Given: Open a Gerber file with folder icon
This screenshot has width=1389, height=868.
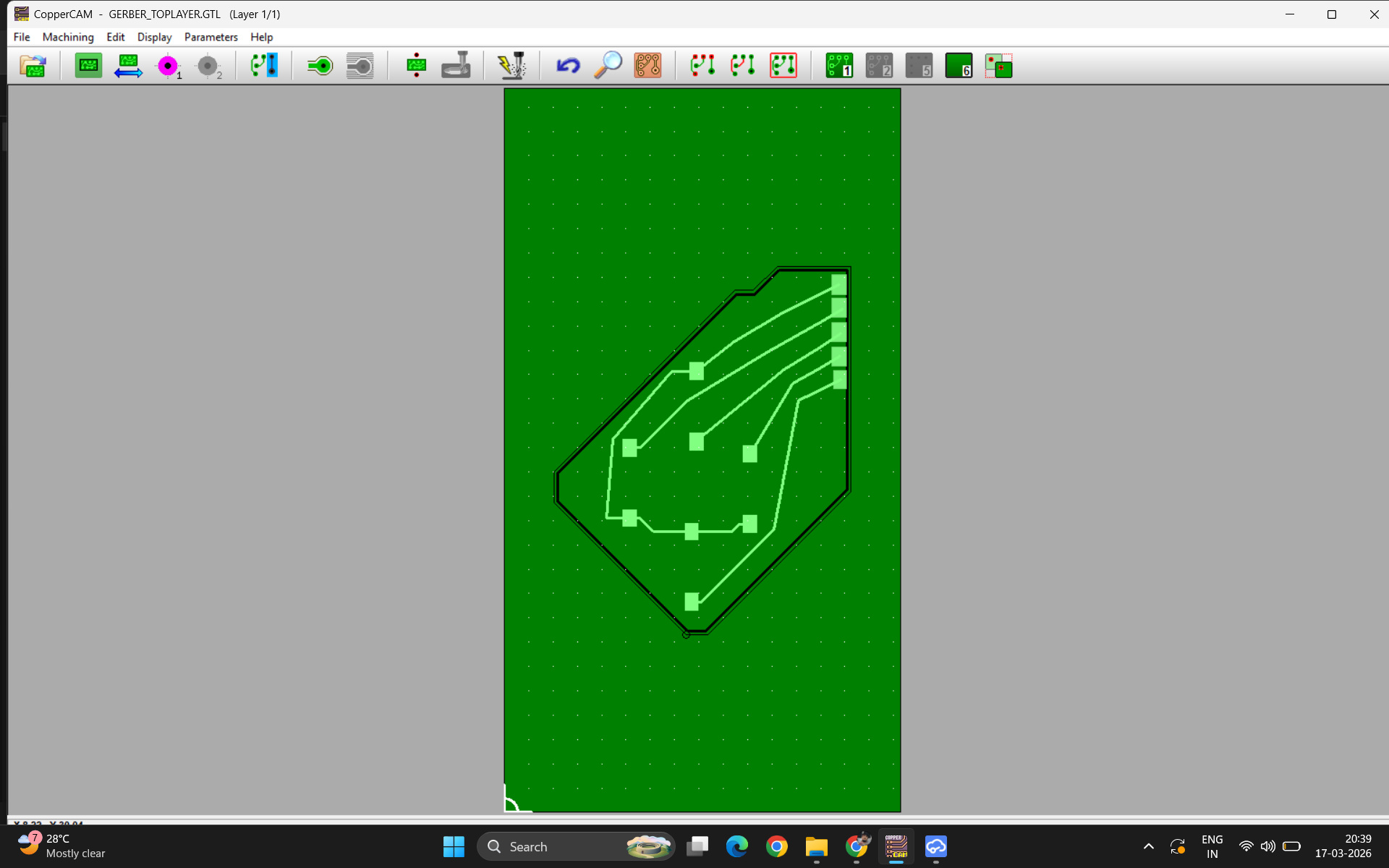Looking at the screenshot, I should pyautogui.click(x=33, y=66).
